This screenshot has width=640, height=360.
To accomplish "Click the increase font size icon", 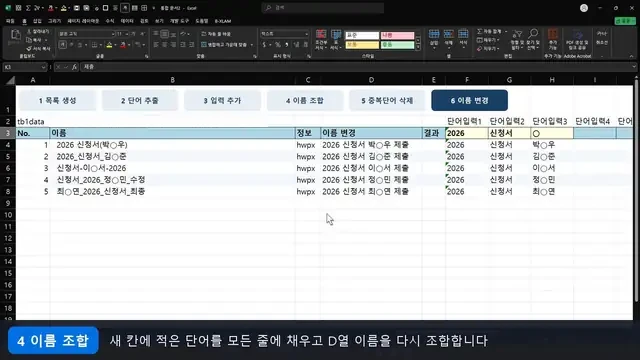I will (x=133, y=33).
